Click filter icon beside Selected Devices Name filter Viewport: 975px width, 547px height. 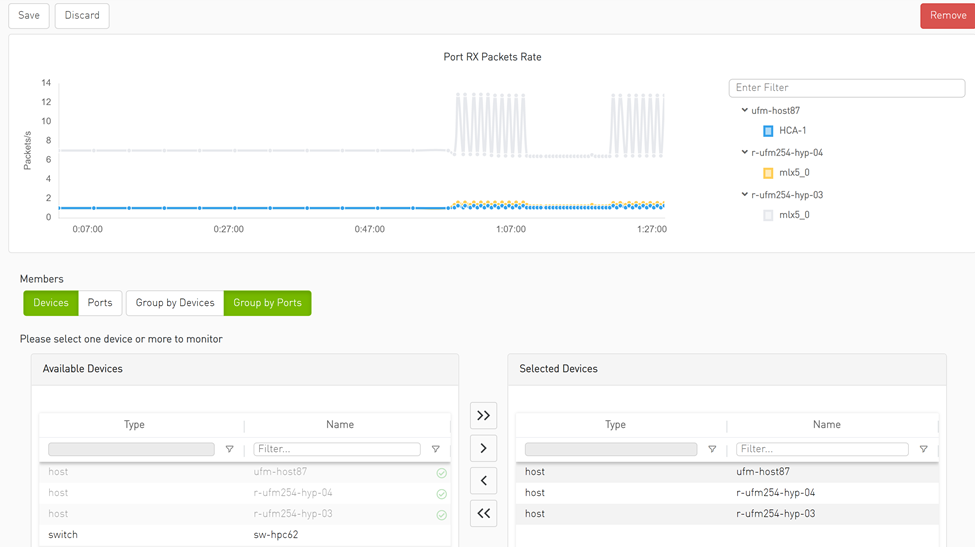(x=923, y=450)
